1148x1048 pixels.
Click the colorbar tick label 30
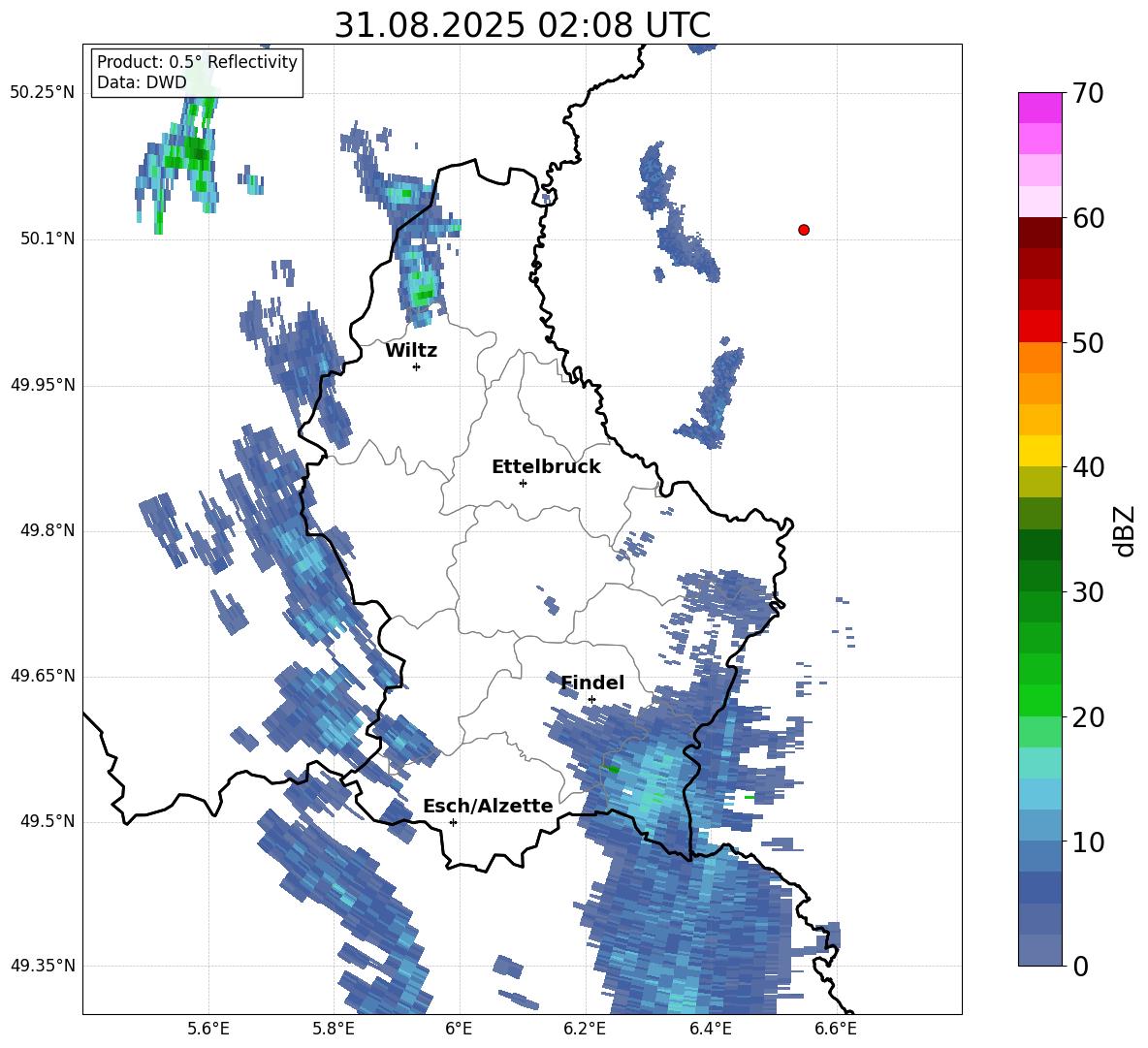click(x=1088, y=592)
